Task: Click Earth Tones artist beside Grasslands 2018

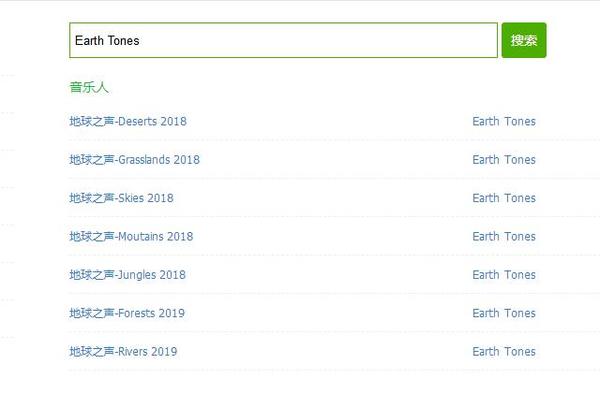Action: (504, 160)
